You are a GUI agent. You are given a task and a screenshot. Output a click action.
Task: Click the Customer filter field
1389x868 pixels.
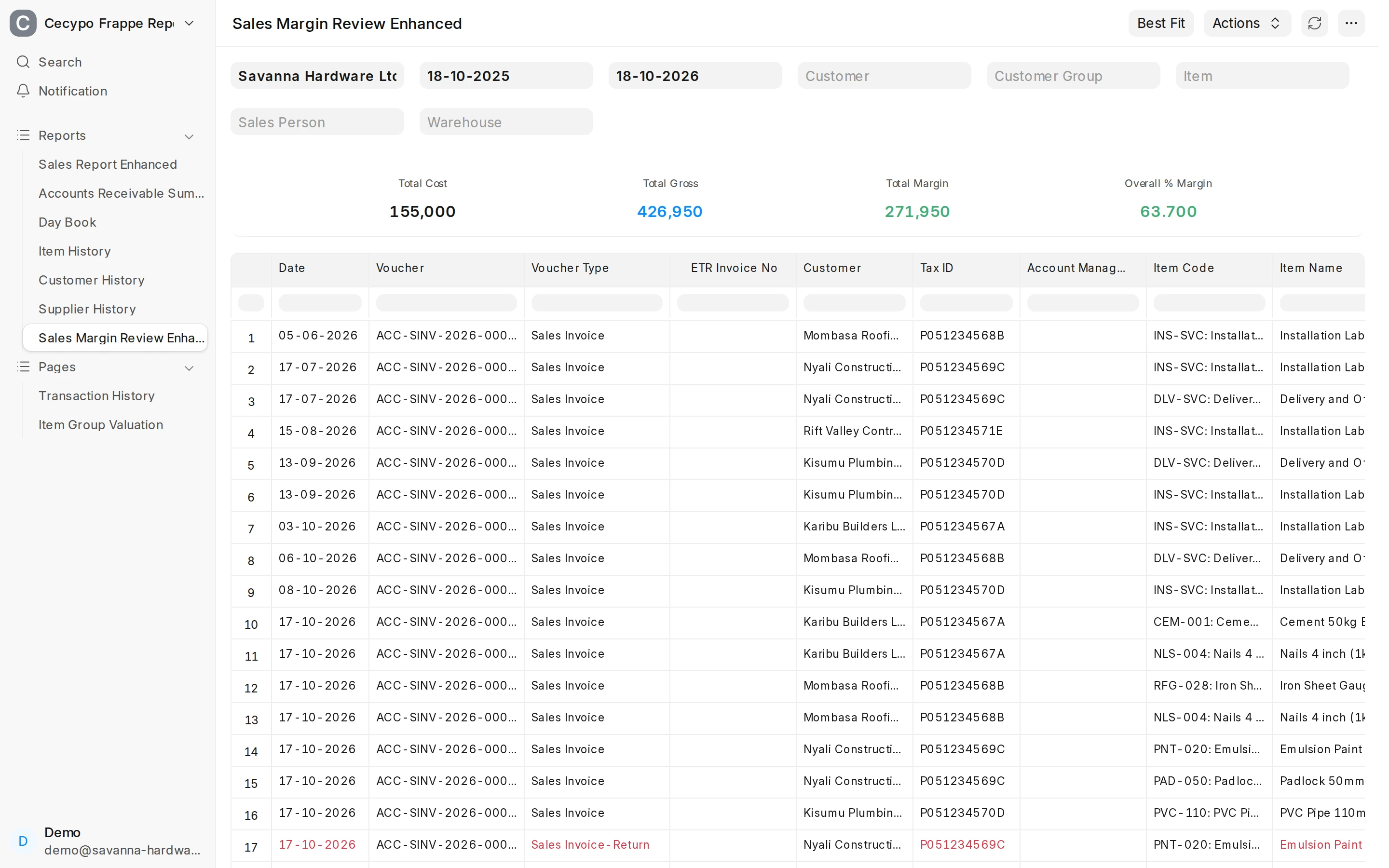(x=884, y=76)
